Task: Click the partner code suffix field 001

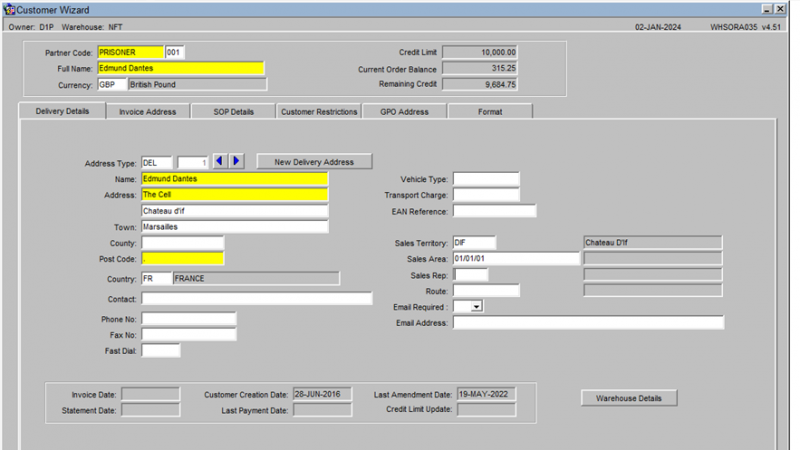Action: pyautogui.click(x=174, y=52)
